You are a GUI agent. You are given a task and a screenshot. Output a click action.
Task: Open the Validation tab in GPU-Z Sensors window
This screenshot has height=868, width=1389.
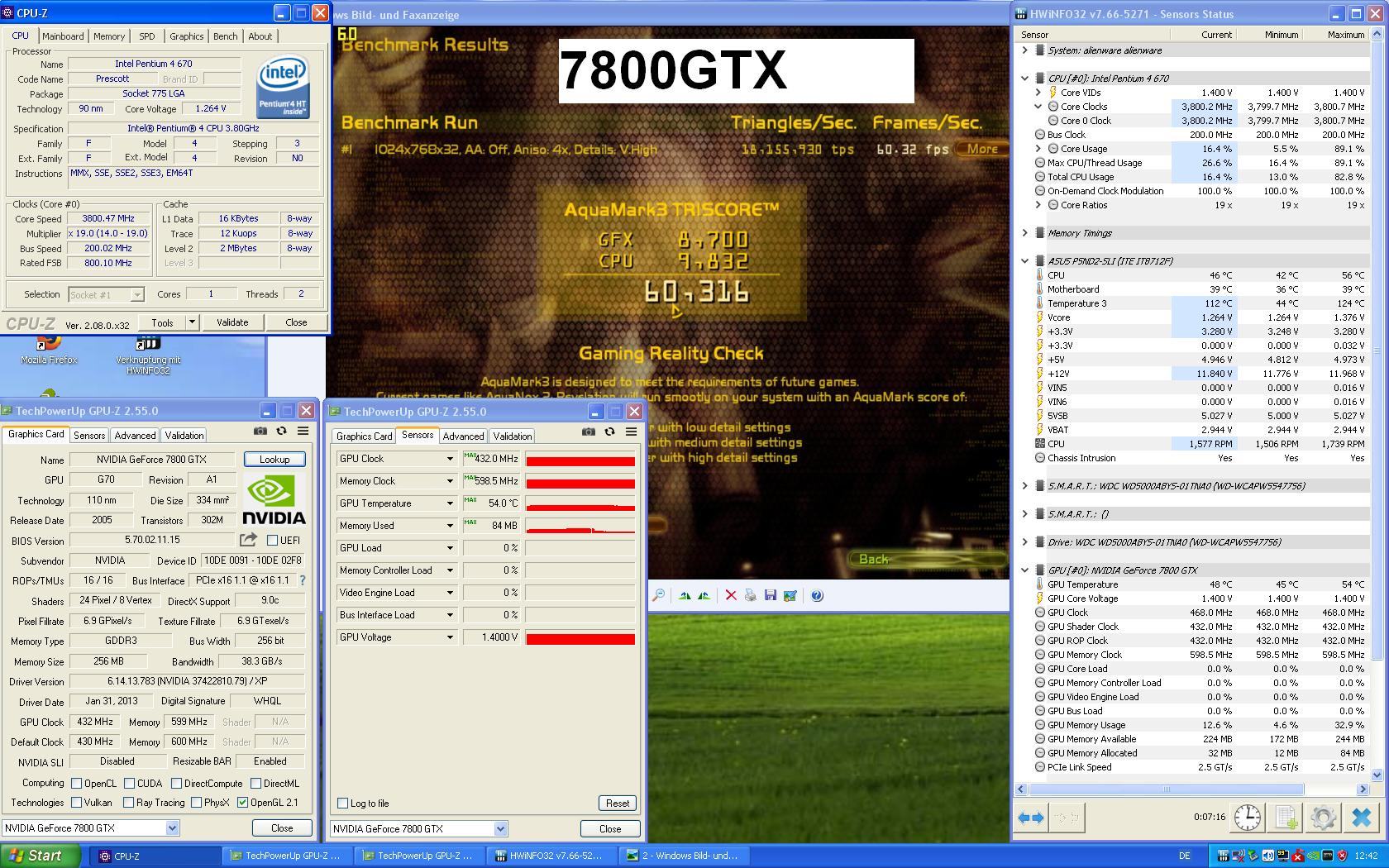pos(513,436)
